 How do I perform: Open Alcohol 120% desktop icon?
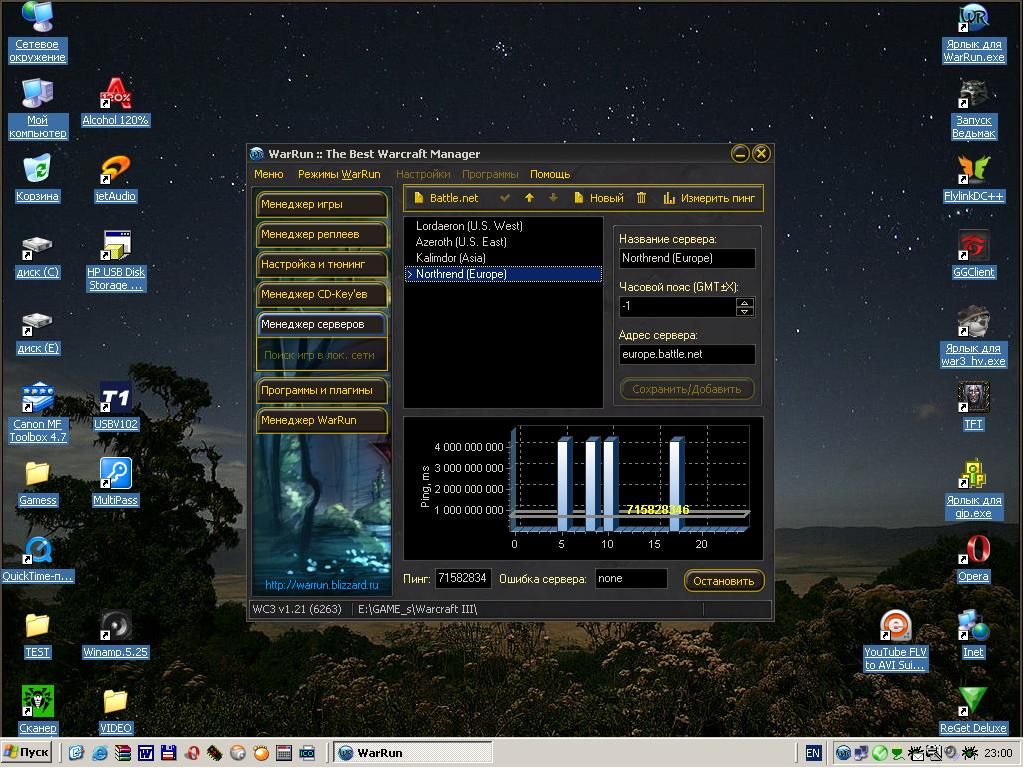tap(116, 102)
